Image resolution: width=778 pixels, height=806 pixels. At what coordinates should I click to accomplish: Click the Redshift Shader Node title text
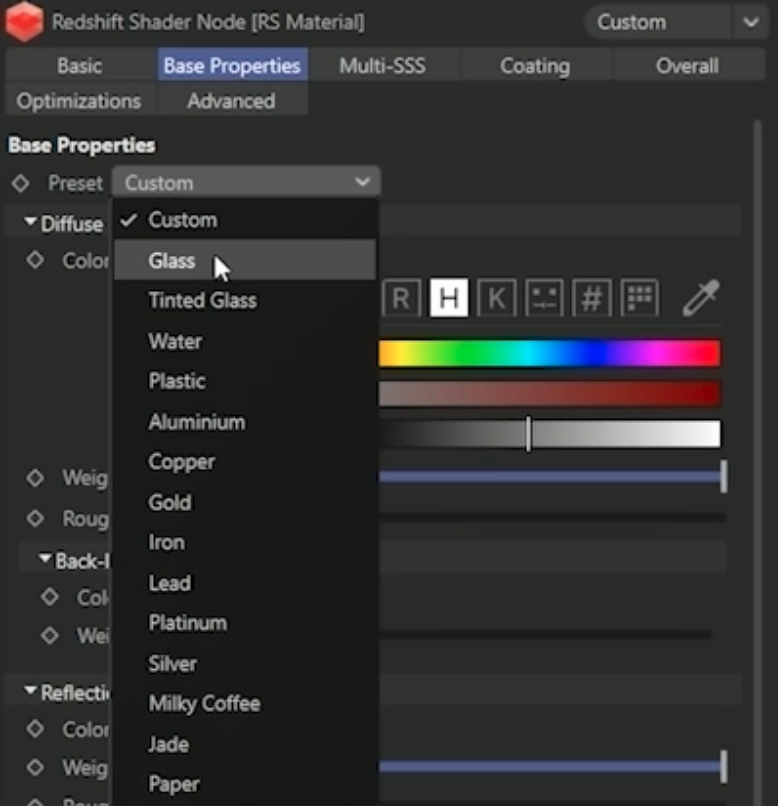[x=208, y=22]
